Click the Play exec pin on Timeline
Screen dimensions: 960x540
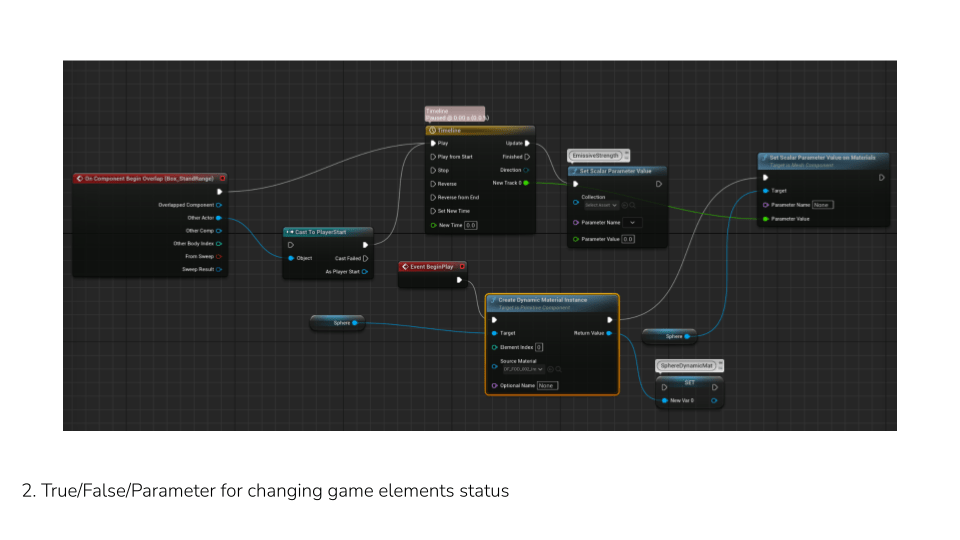(x=433, y=143)
